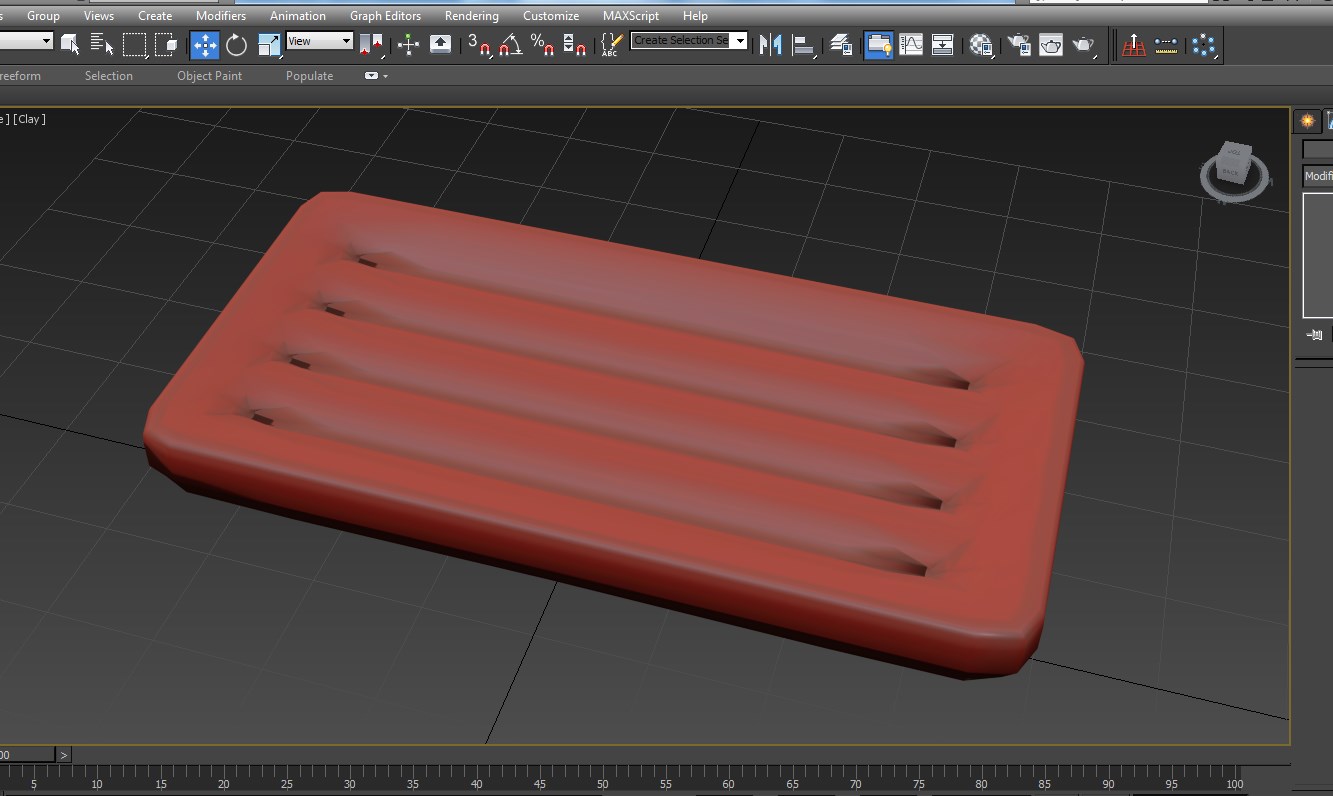
Task: Click the Render Production teapot icon
Action: point(1083,45)
